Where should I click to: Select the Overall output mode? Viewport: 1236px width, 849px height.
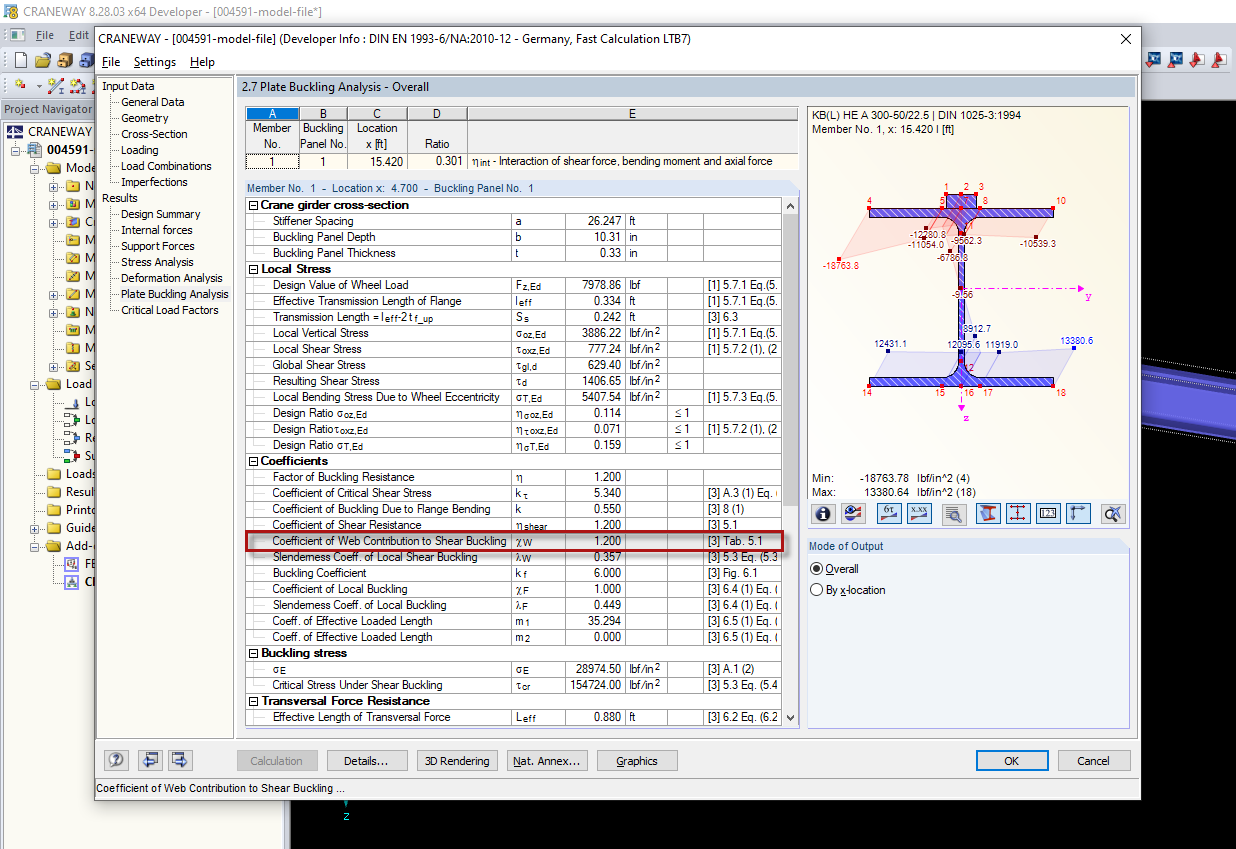click(x=817, y=569)
